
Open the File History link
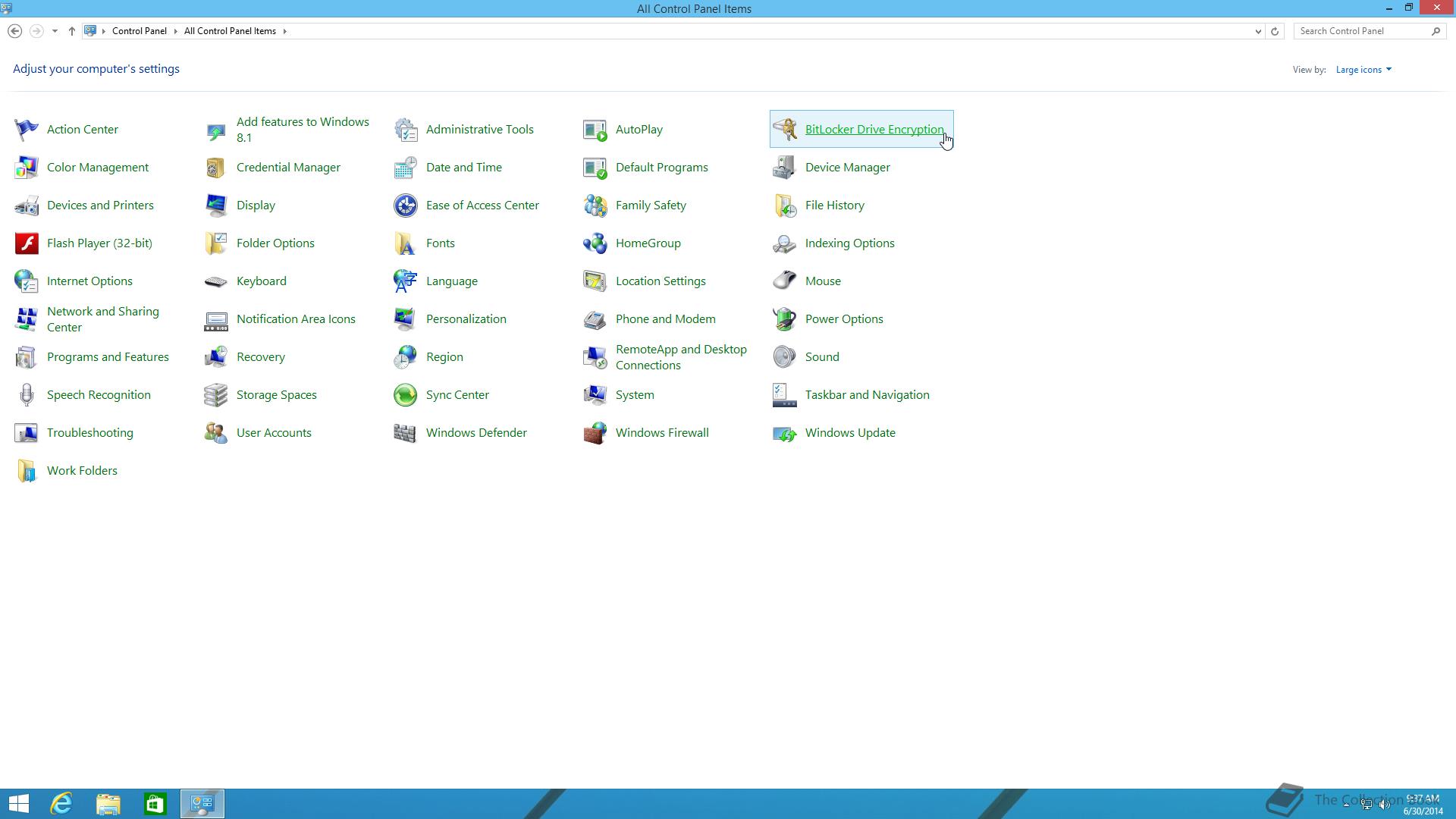(x=835, y=206)
